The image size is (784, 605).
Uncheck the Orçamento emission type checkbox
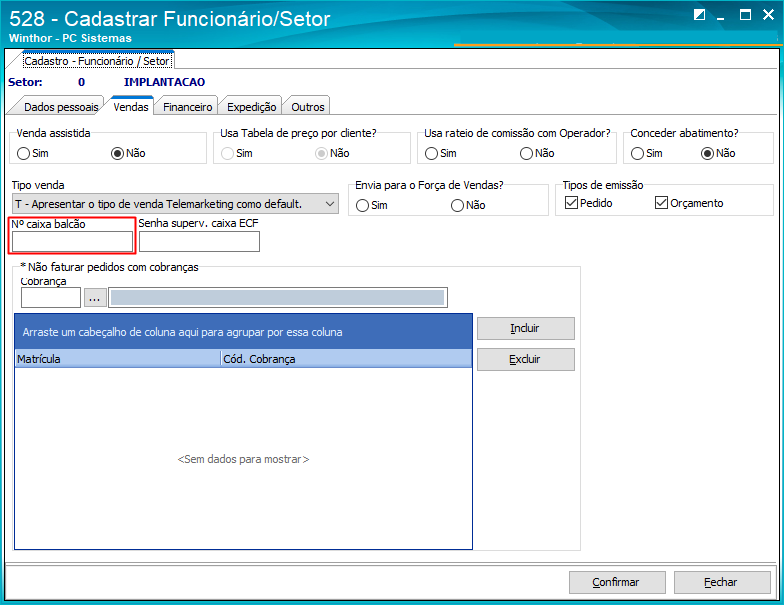click(x=662, y=202)
